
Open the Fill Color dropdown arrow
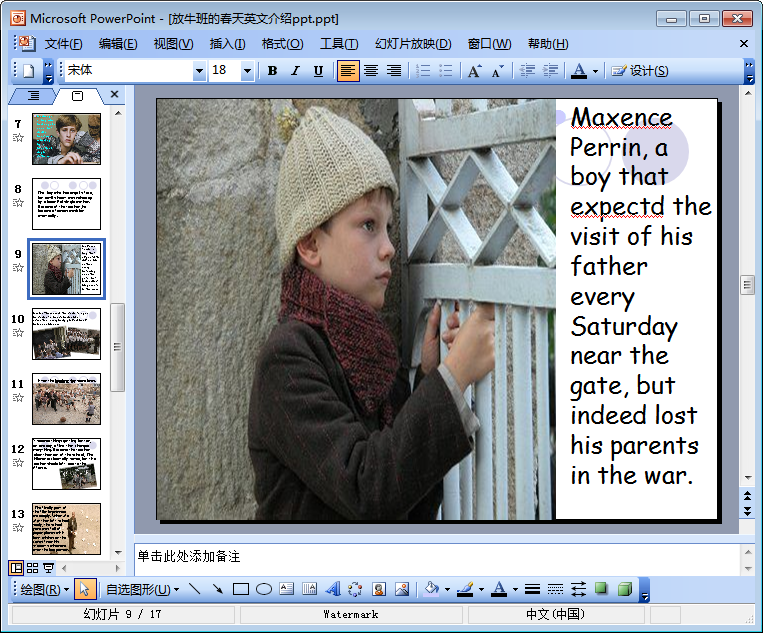click(x=447, y=589)
